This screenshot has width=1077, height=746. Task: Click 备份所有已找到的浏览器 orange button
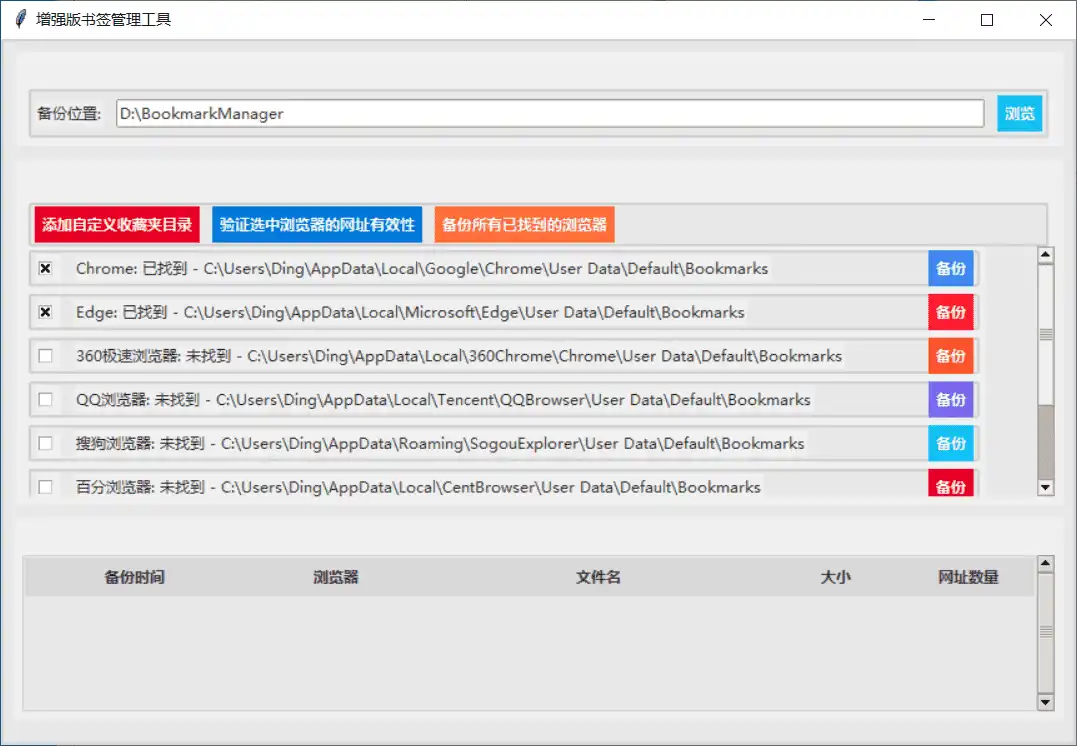click(x=524, y=225)
